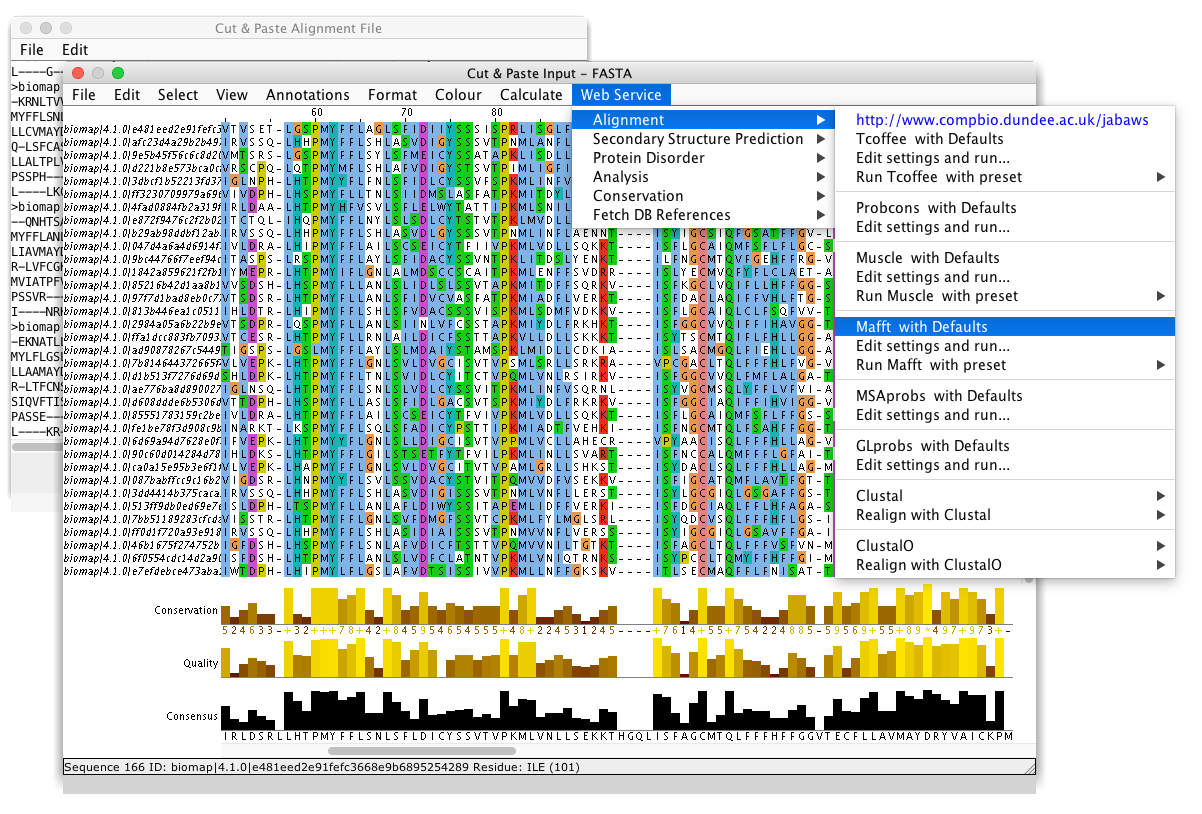This screenshot has height=814, width=1202.
Task: Choose Tcoffee with Defaults
Action: coord(929,139)
